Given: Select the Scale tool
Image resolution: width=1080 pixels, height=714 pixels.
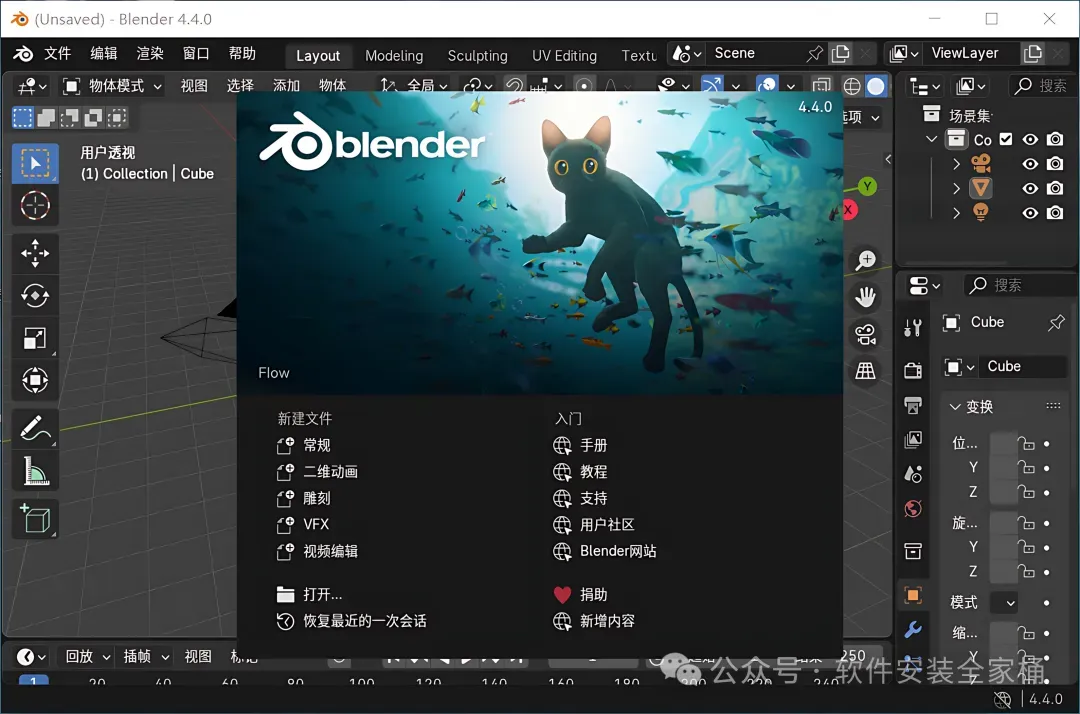Looking at the screenshot, I should [34, 338].
